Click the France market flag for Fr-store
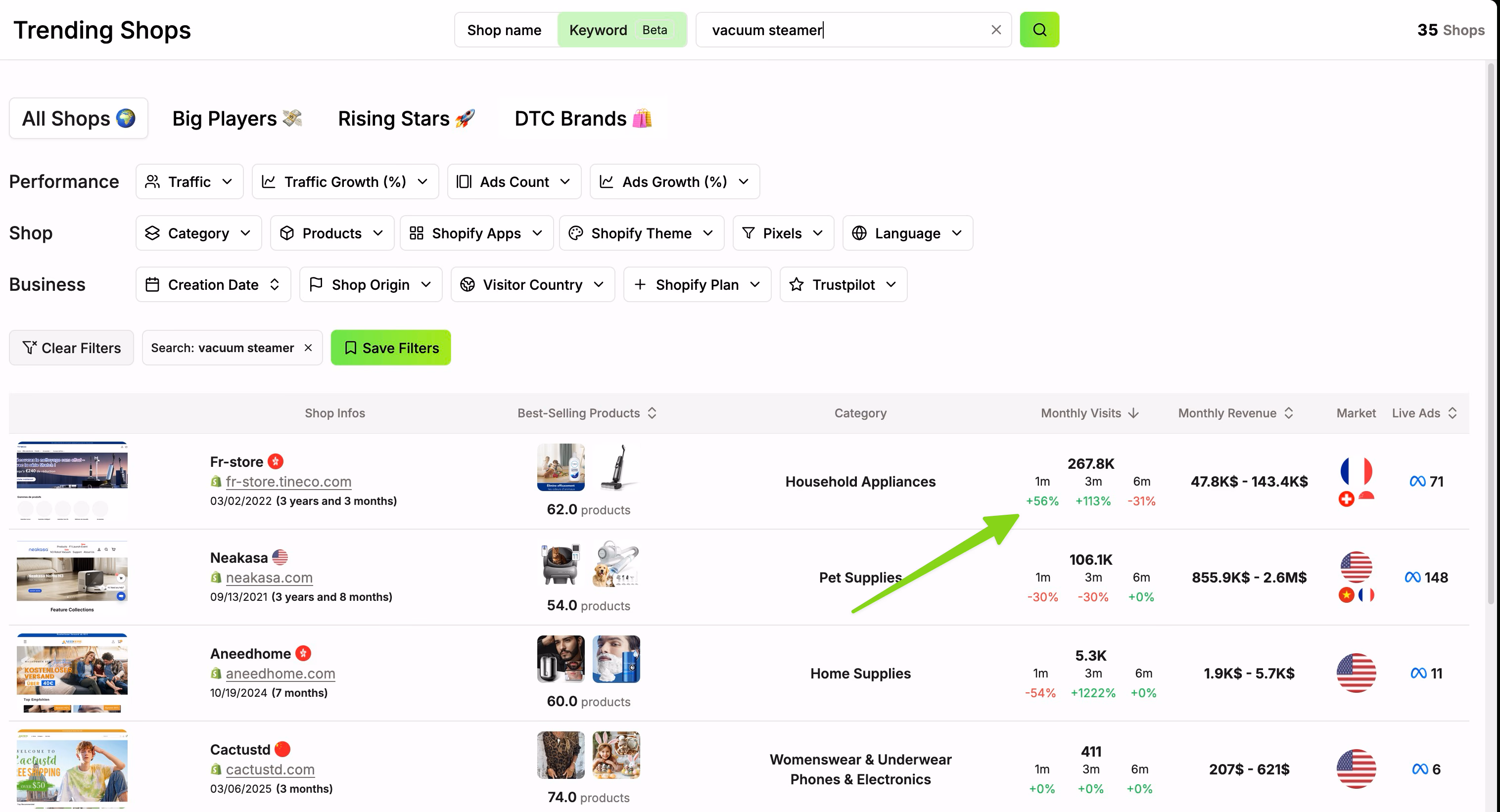The image size is (1500, 812). (1356, 471)
